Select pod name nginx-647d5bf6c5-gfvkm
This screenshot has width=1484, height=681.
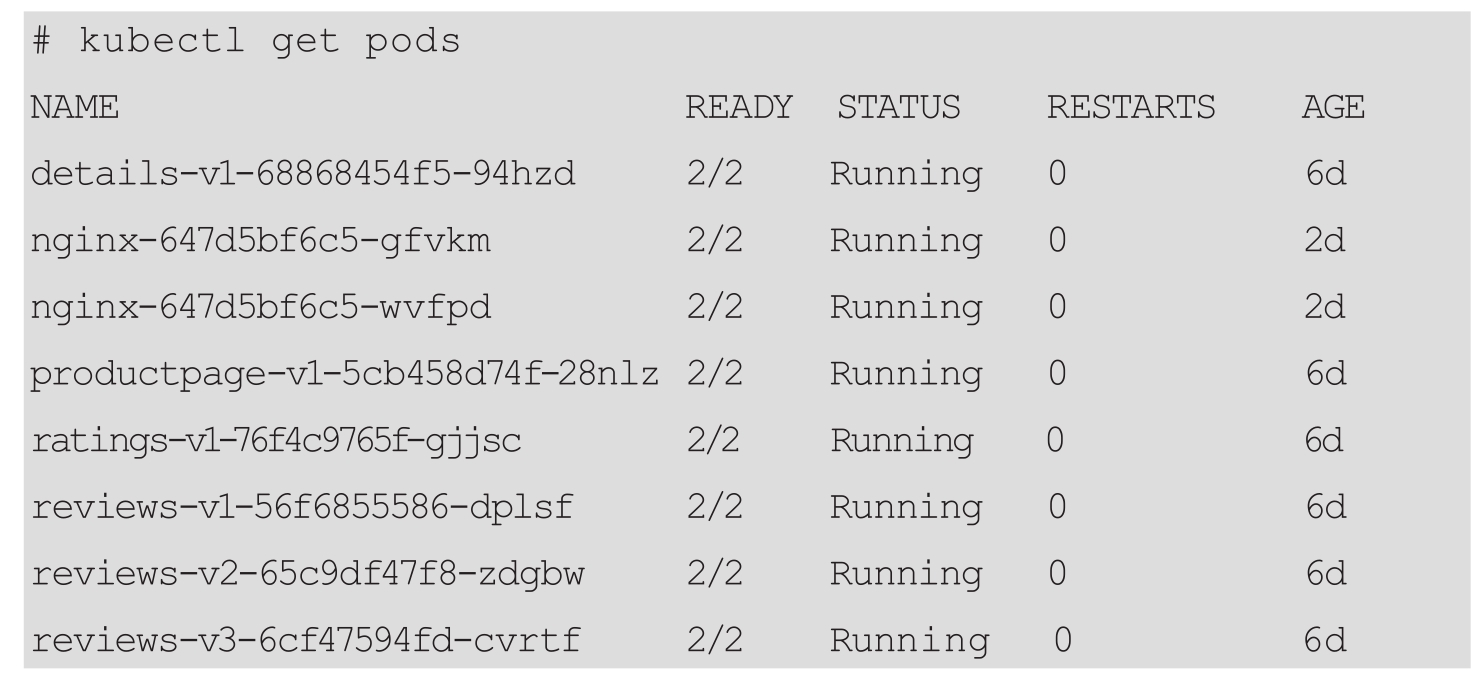click(261, 241)
